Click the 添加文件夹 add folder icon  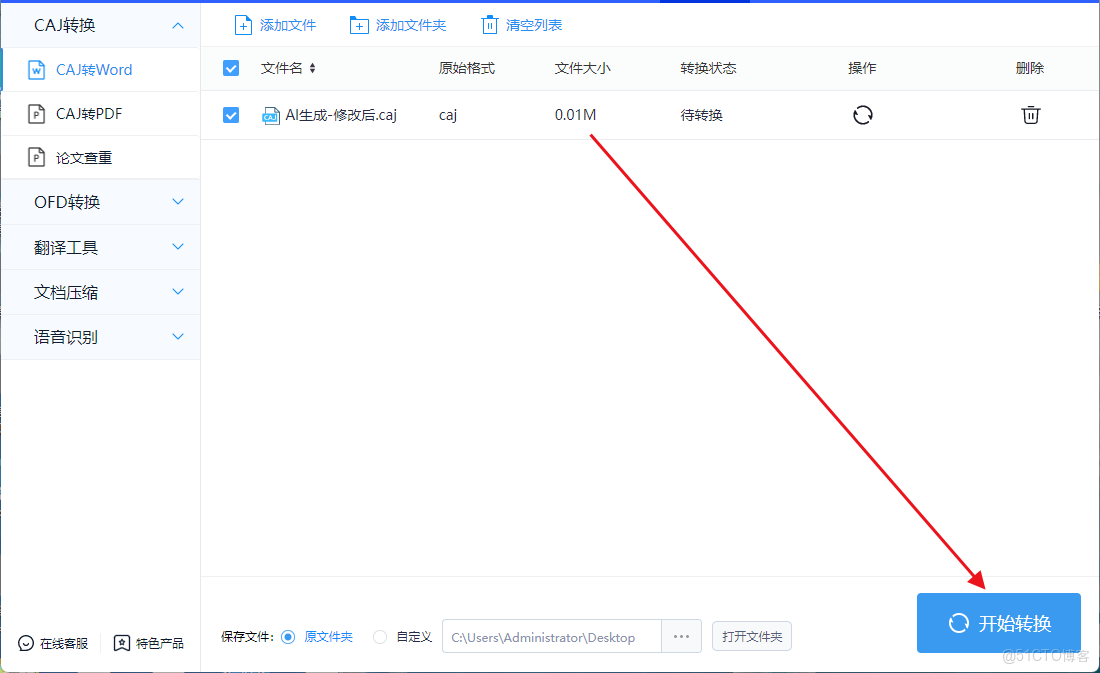tap(360, 24)
